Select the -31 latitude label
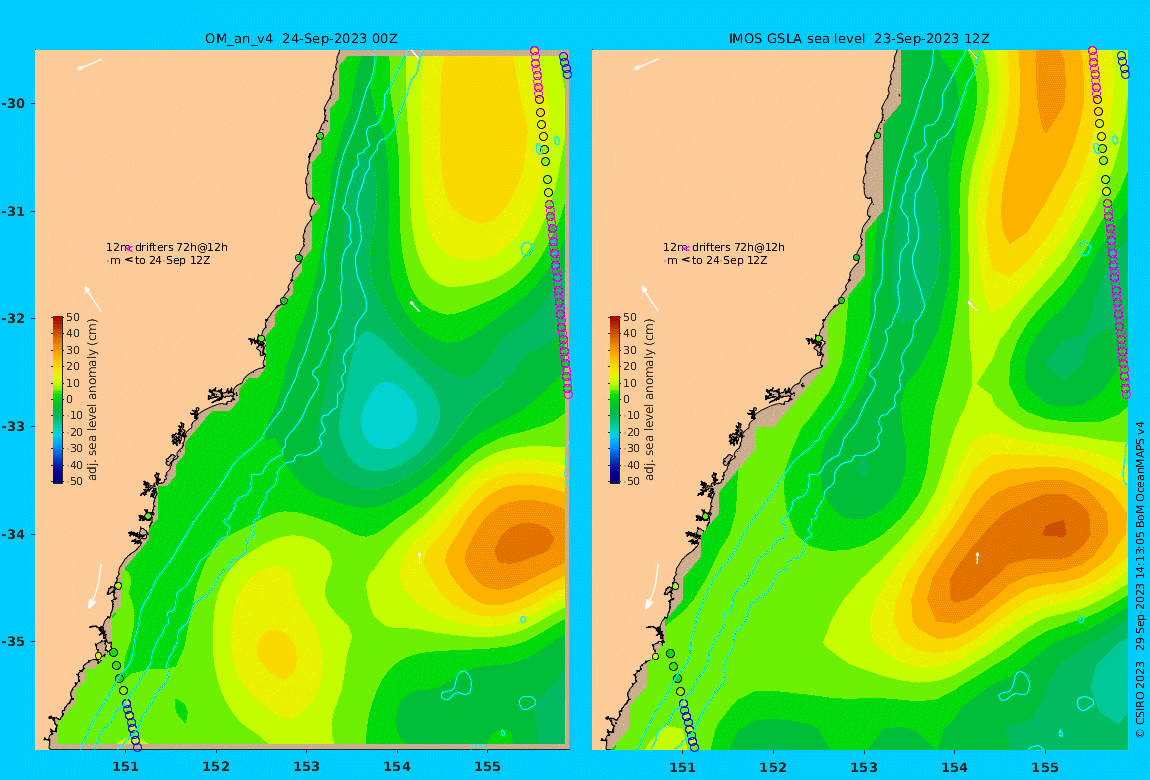 pyautogui.click(x=13, y=211)
